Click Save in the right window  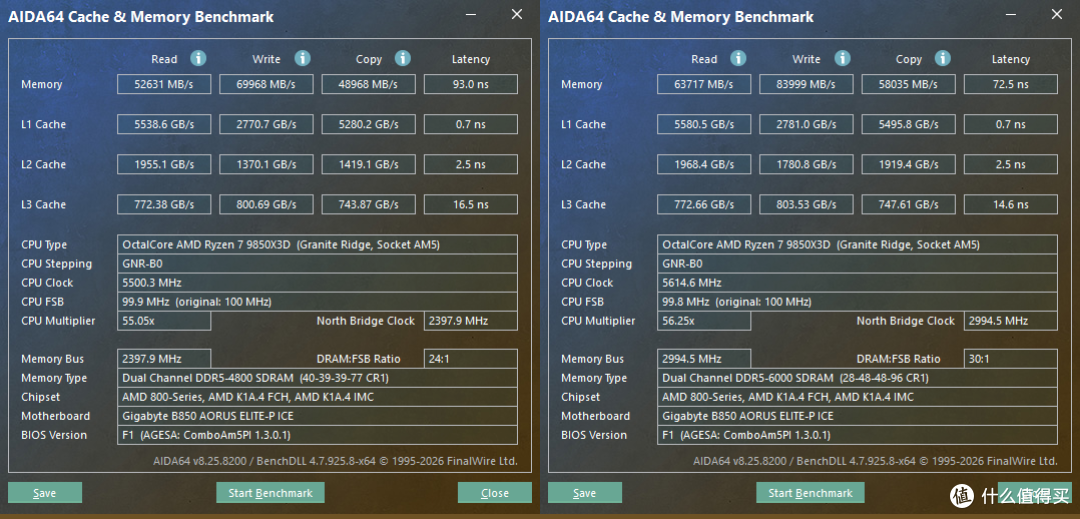585,493
